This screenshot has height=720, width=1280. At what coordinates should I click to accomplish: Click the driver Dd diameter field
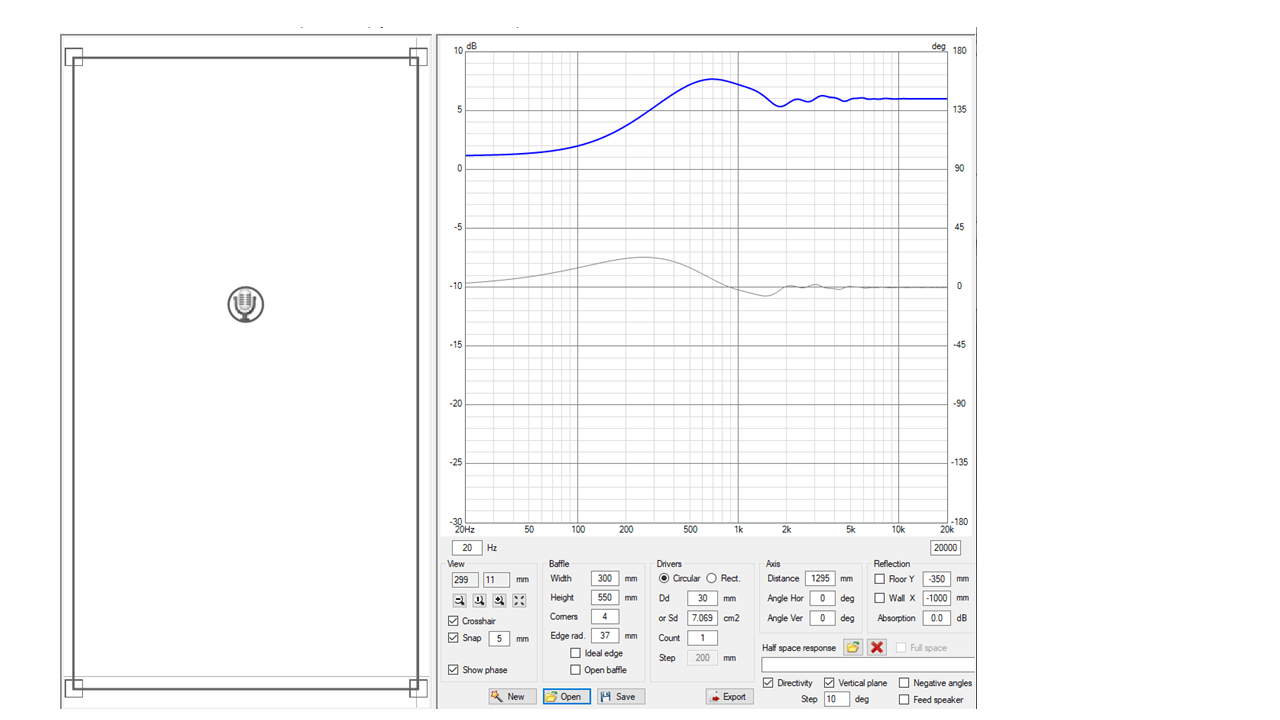(x=702, y=598)
